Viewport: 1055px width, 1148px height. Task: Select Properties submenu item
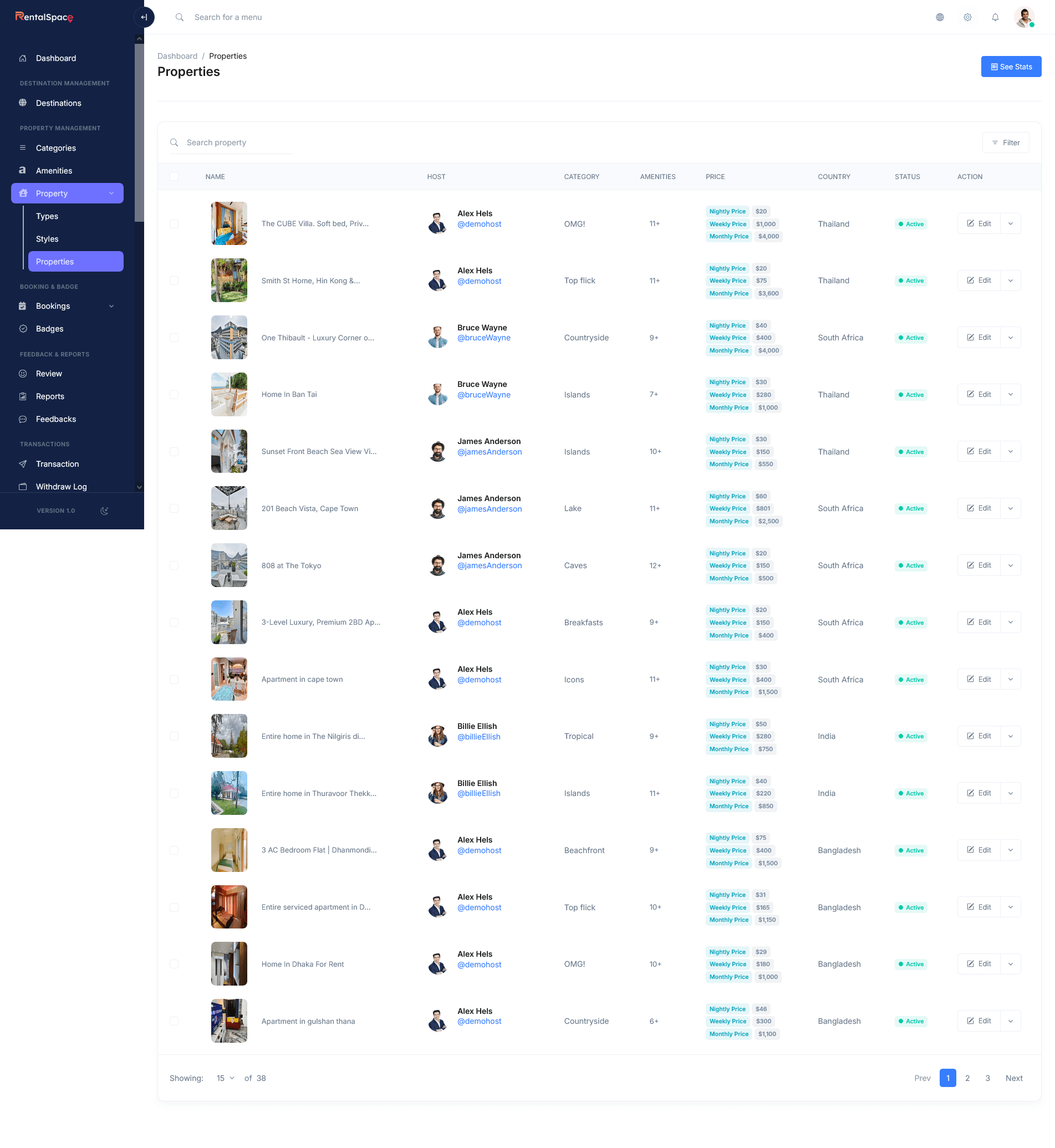click(76, 262)
